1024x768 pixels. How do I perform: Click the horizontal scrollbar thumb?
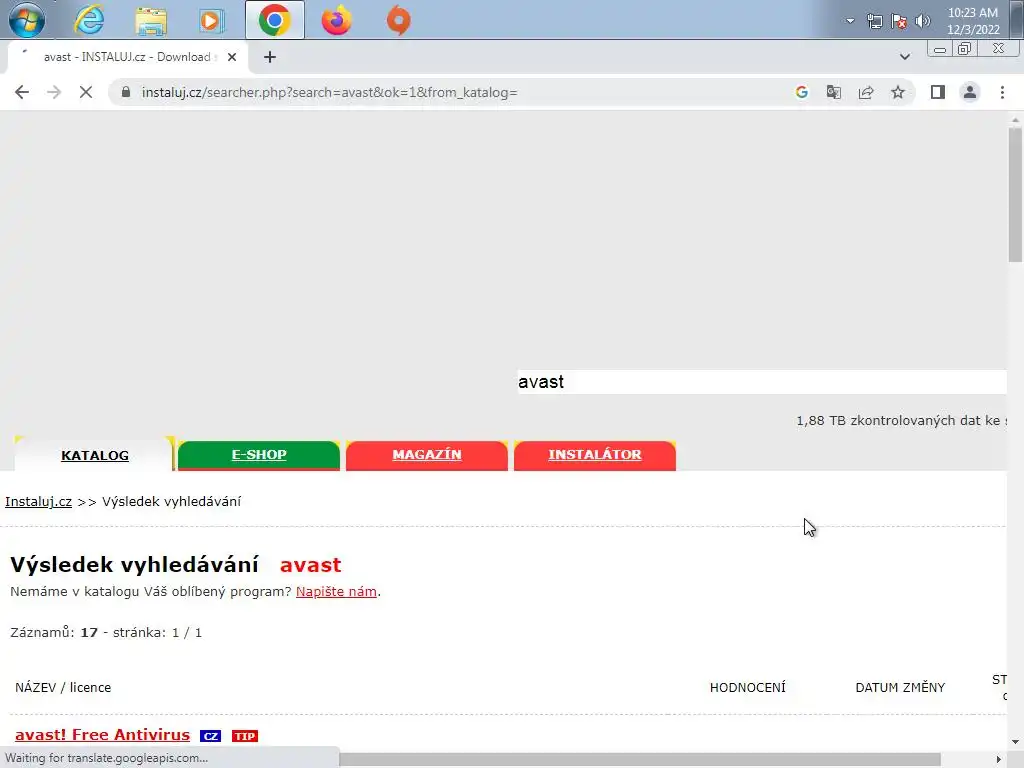[639, 759]
